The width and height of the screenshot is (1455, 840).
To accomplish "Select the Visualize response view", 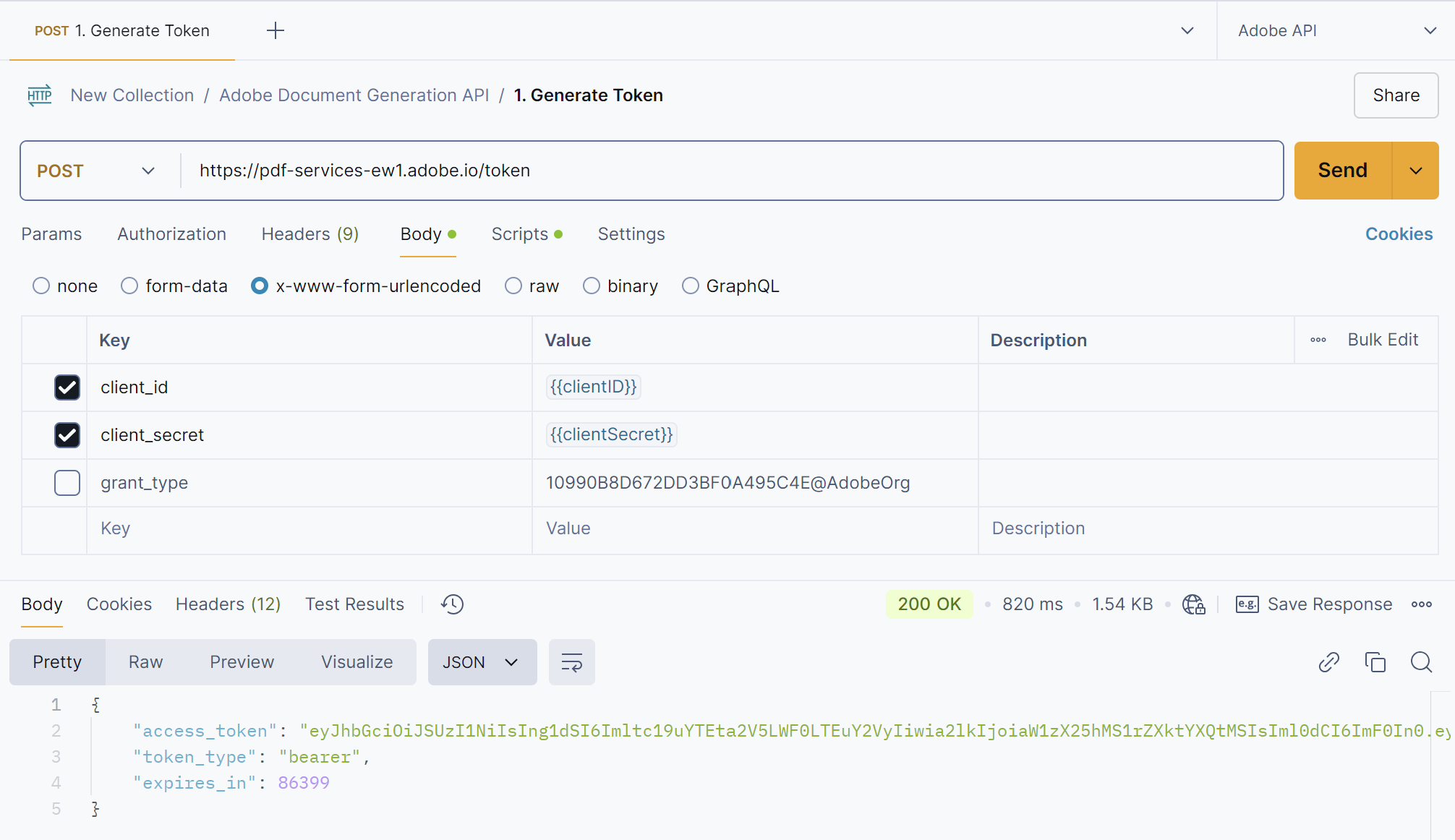I will click(x=357, y=661).
